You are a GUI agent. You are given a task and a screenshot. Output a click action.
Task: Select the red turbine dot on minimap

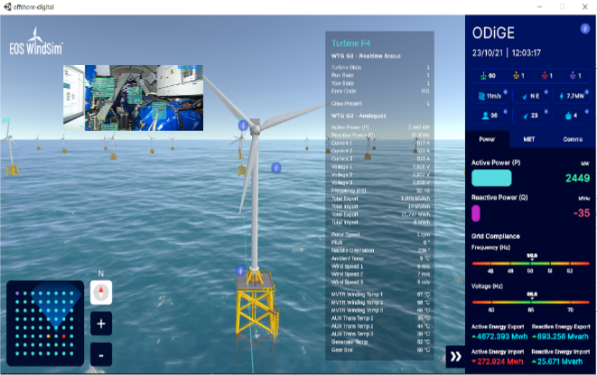click(64, 336)
